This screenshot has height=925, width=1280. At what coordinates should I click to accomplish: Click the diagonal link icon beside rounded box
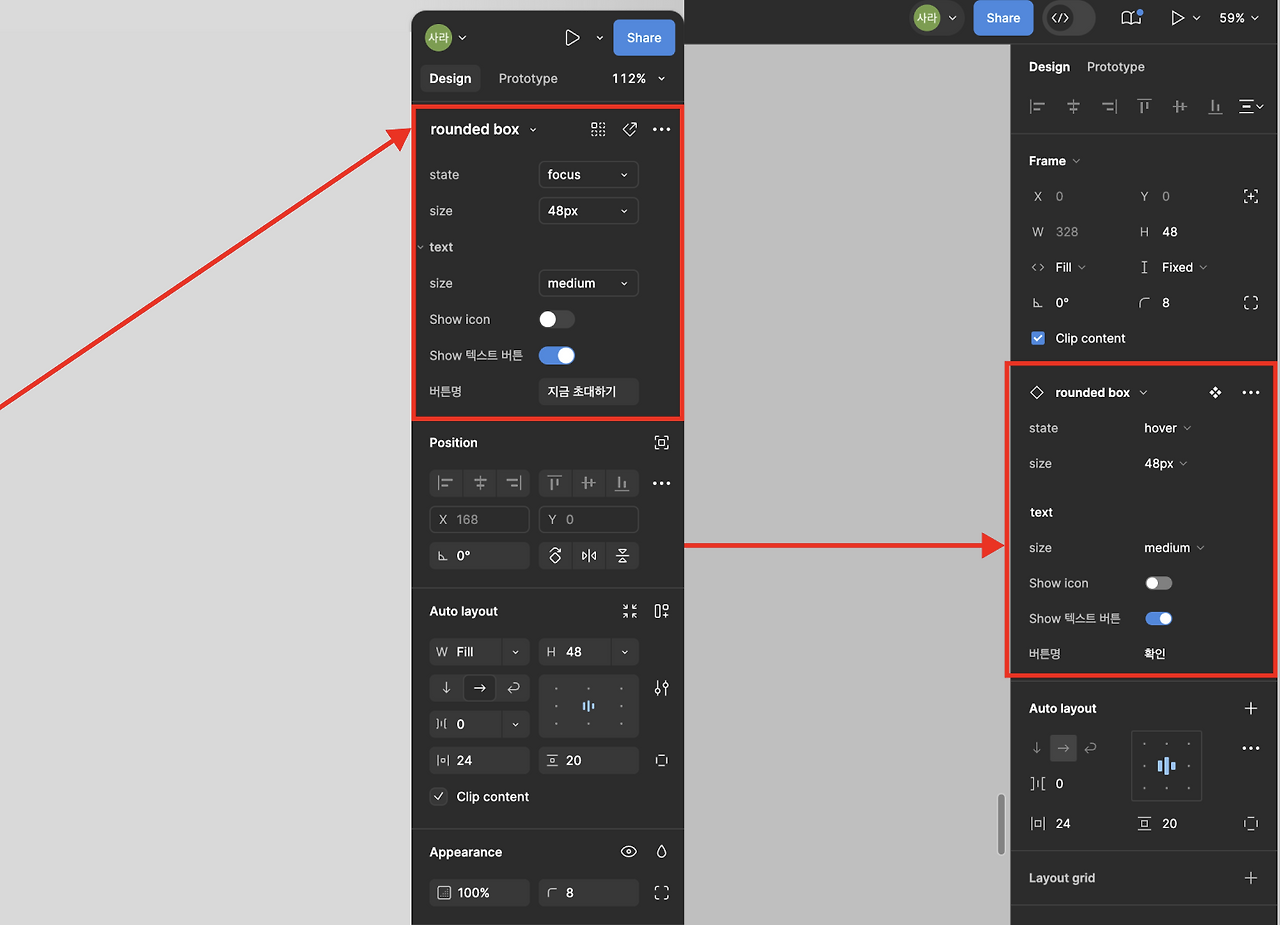coord(630,129)
